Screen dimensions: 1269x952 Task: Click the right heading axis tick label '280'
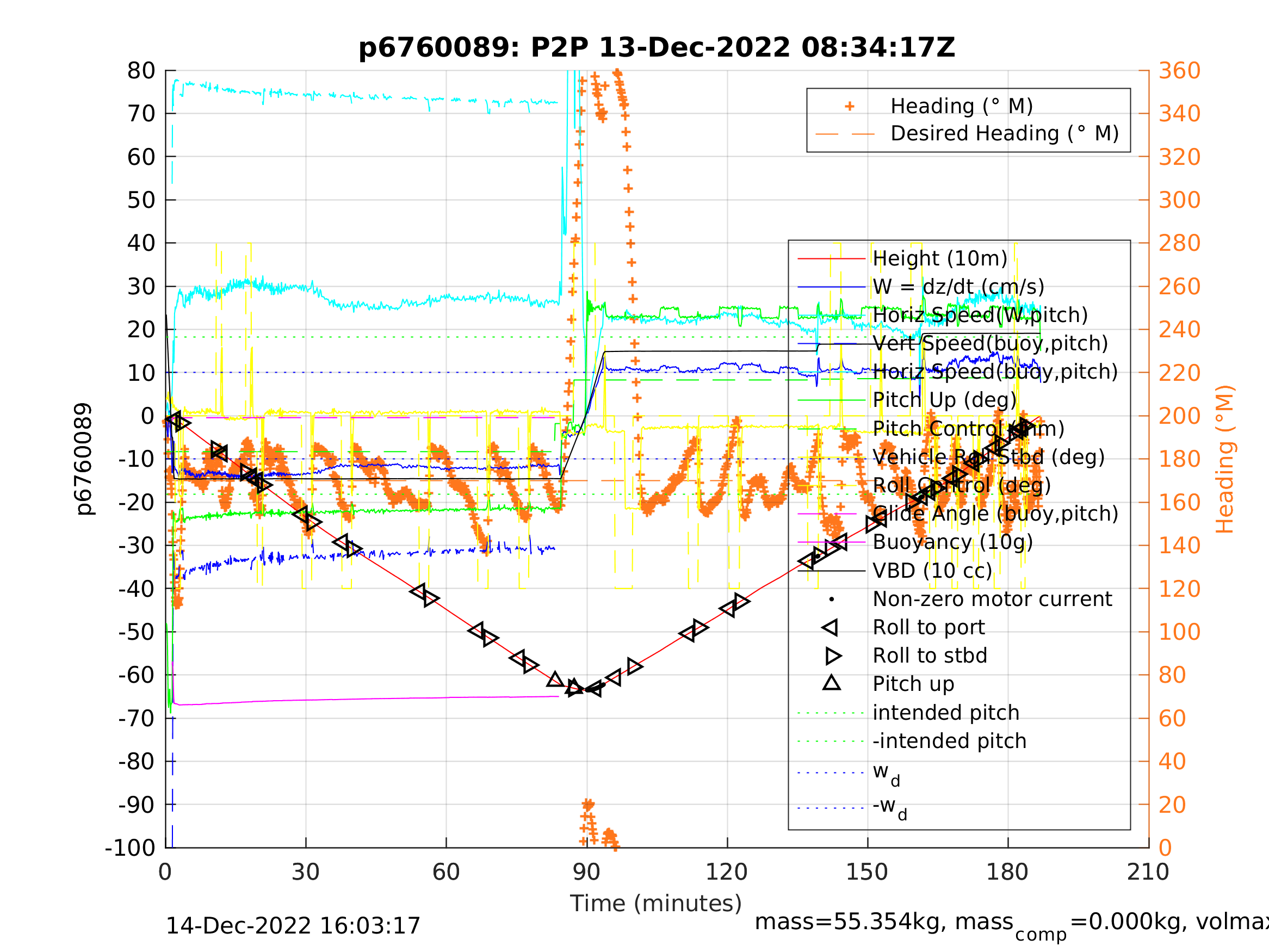click(x=1179, y=243)
